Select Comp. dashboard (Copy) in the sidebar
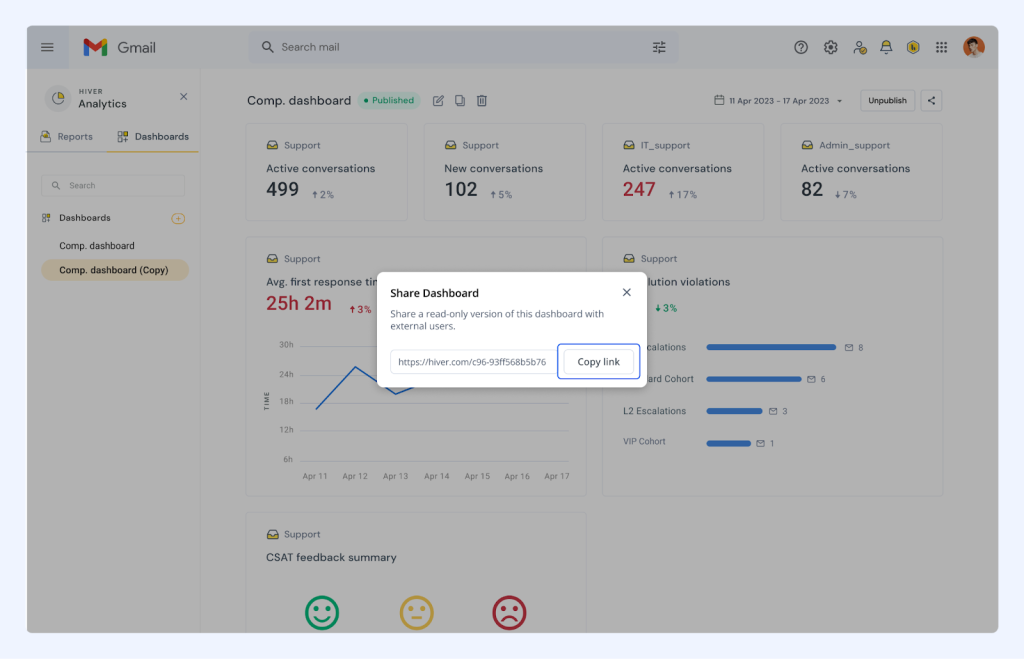Screen dimensions: 1024x659 point(114,269)
